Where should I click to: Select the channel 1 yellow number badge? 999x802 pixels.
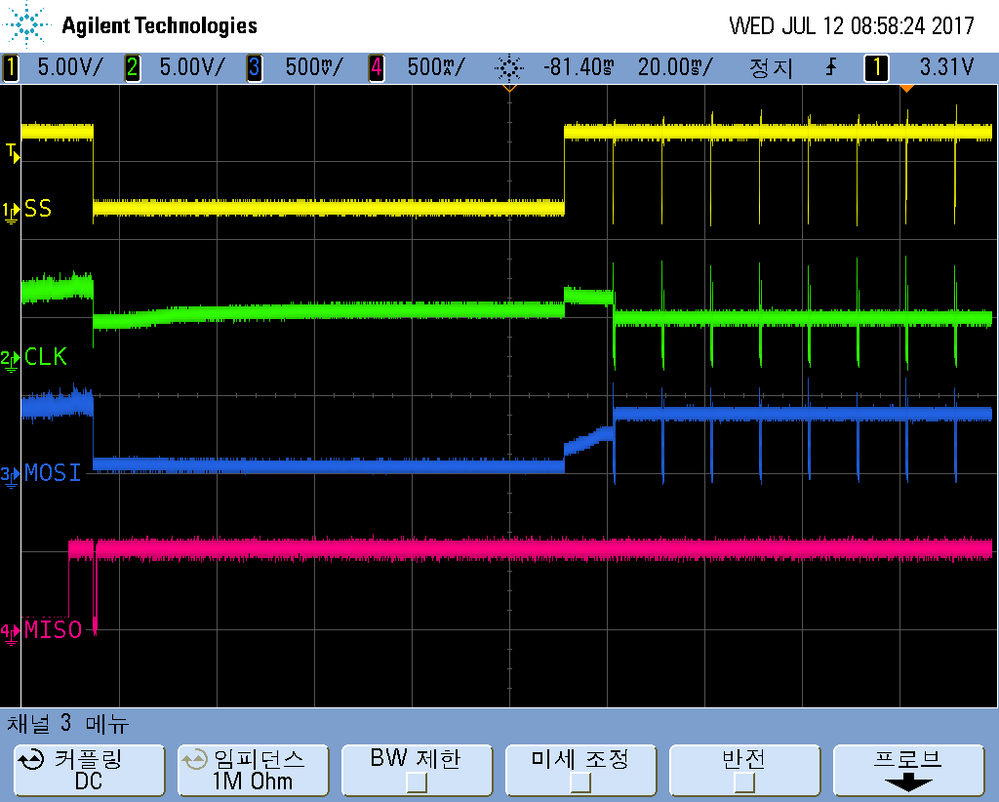(10, 68)
